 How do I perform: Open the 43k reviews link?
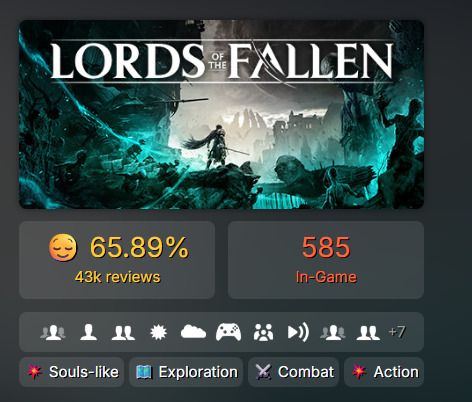[117, 277]
